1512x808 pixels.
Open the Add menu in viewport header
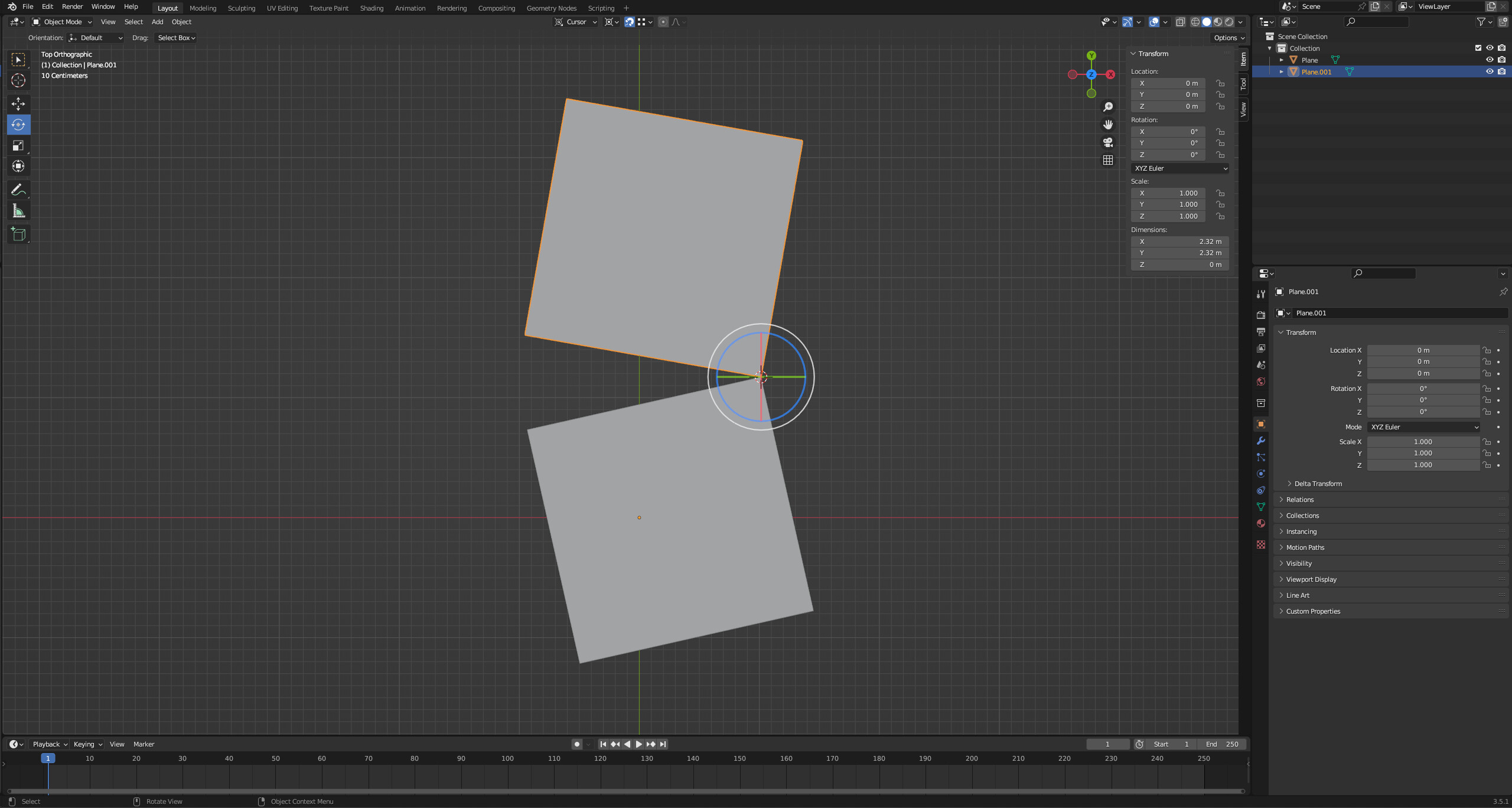point(157,22)
